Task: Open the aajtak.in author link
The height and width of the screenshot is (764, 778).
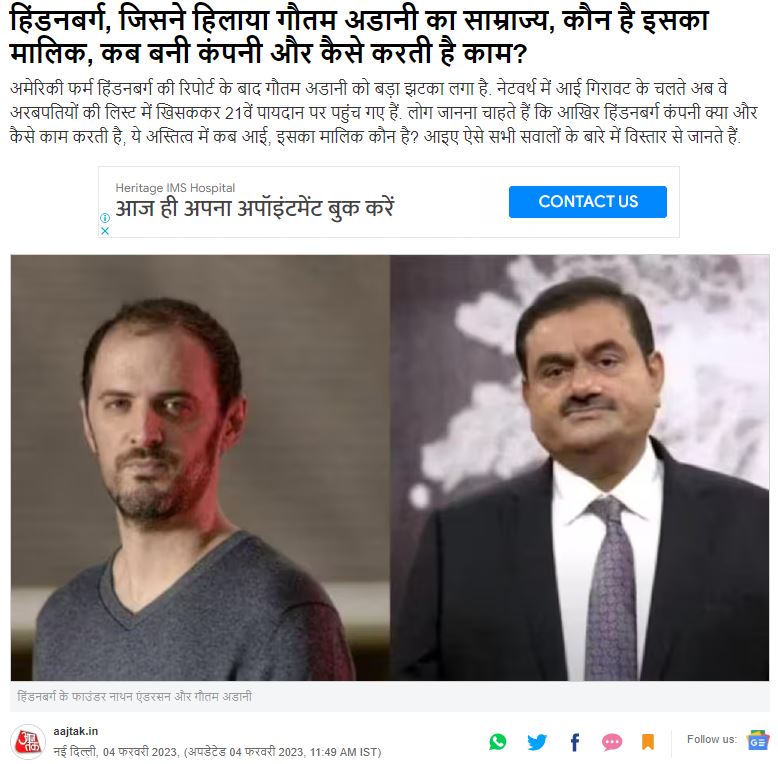Action: 75,731
